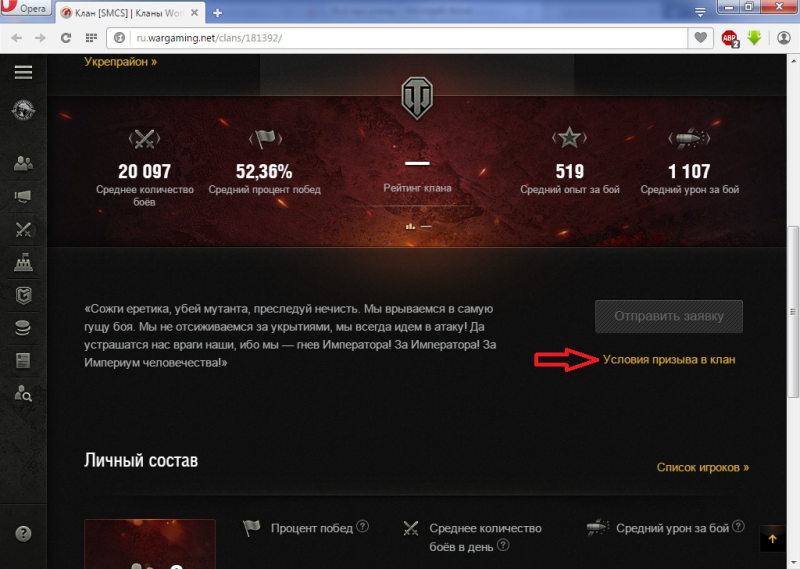This screenshot has height=569, width=800.
Task: Open the clan search sidebar icon
Action: (x=23, y=393)
